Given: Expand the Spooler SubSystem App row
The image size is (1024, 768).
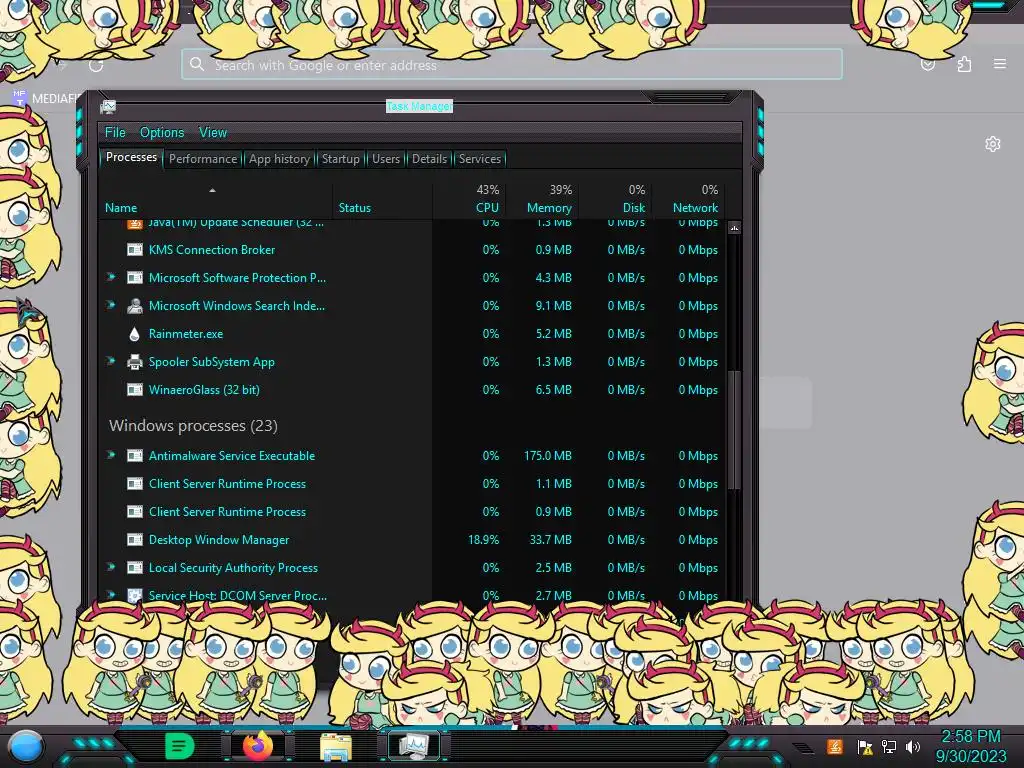Looking at the screenshot, I should pyautogui.click(x=112, y=361).
